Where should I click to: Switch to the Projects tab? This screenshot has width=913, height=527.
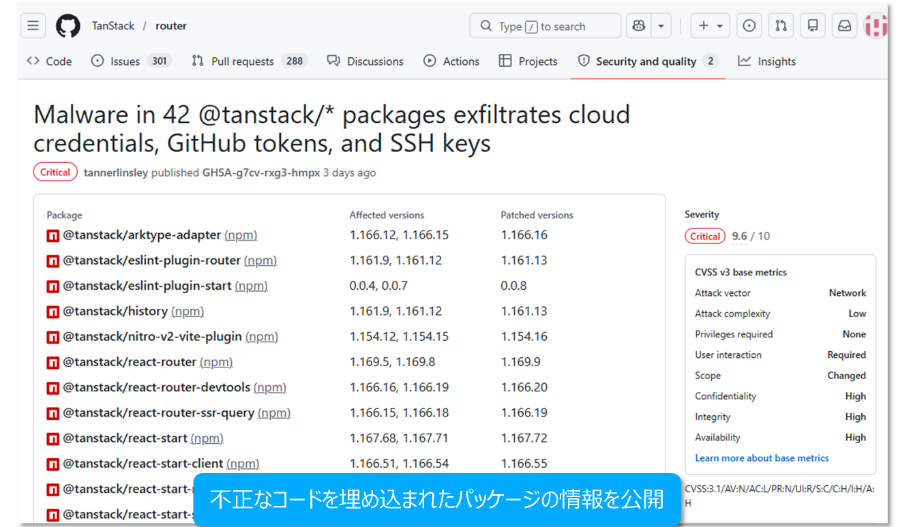pyautogui.click(x=528, y=61)
